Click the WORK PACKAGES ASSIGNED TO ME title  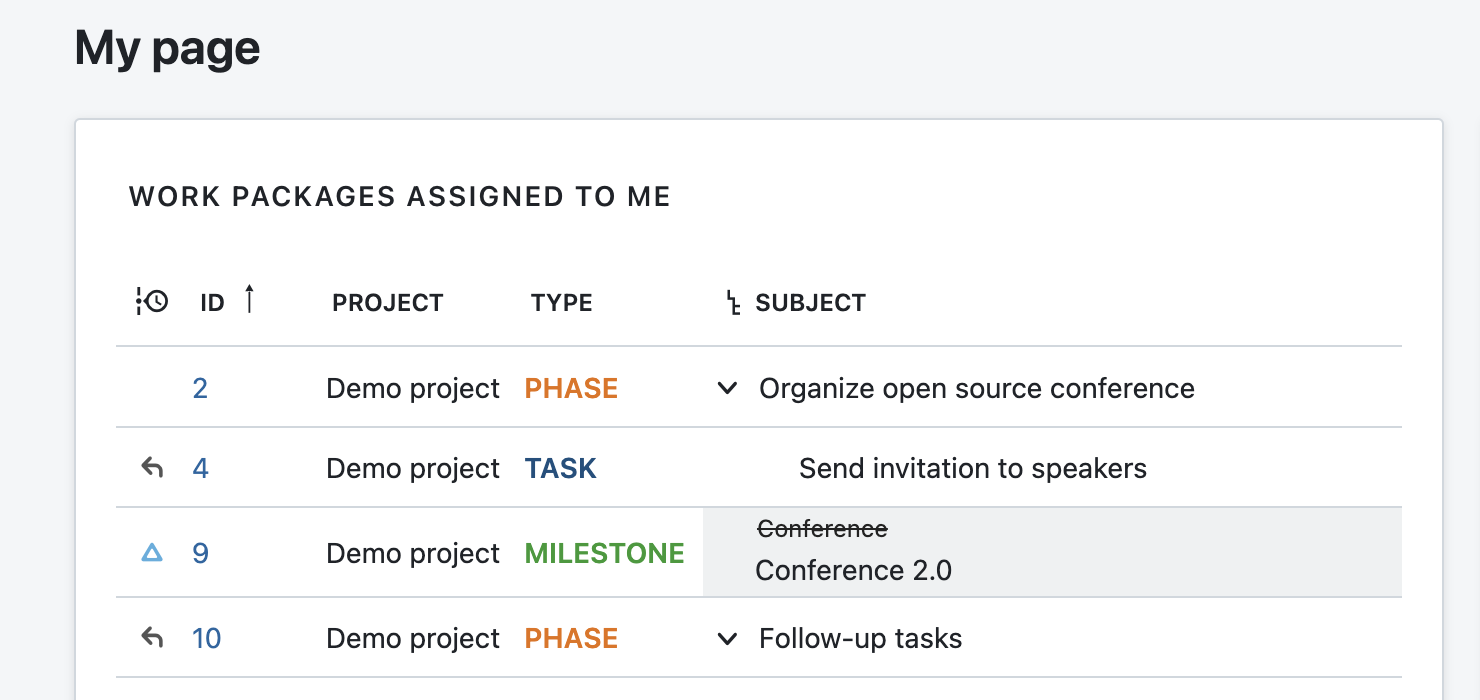click(x=399, y=196)
